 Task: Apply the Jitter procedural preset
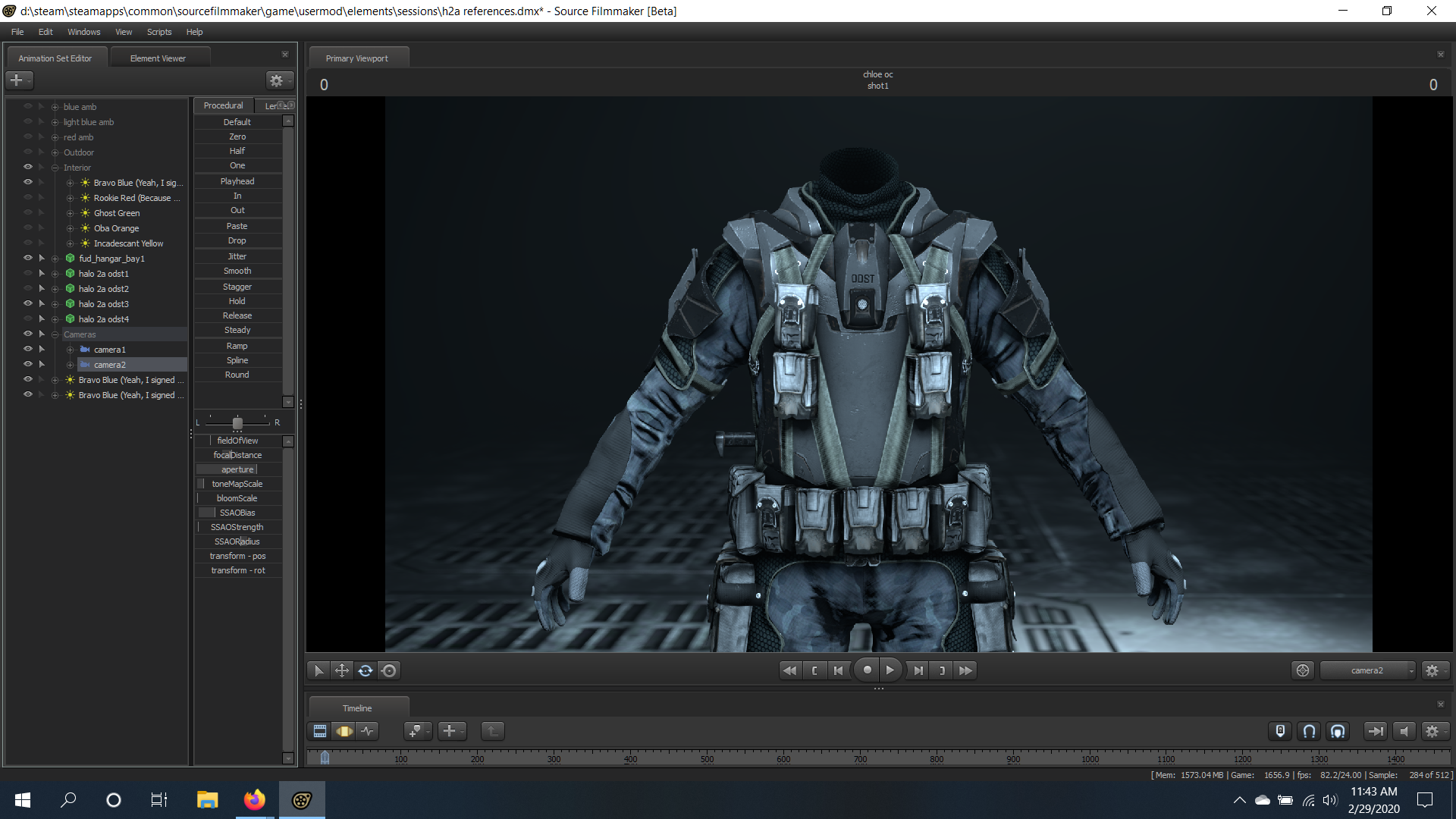[x=237, y=256]
